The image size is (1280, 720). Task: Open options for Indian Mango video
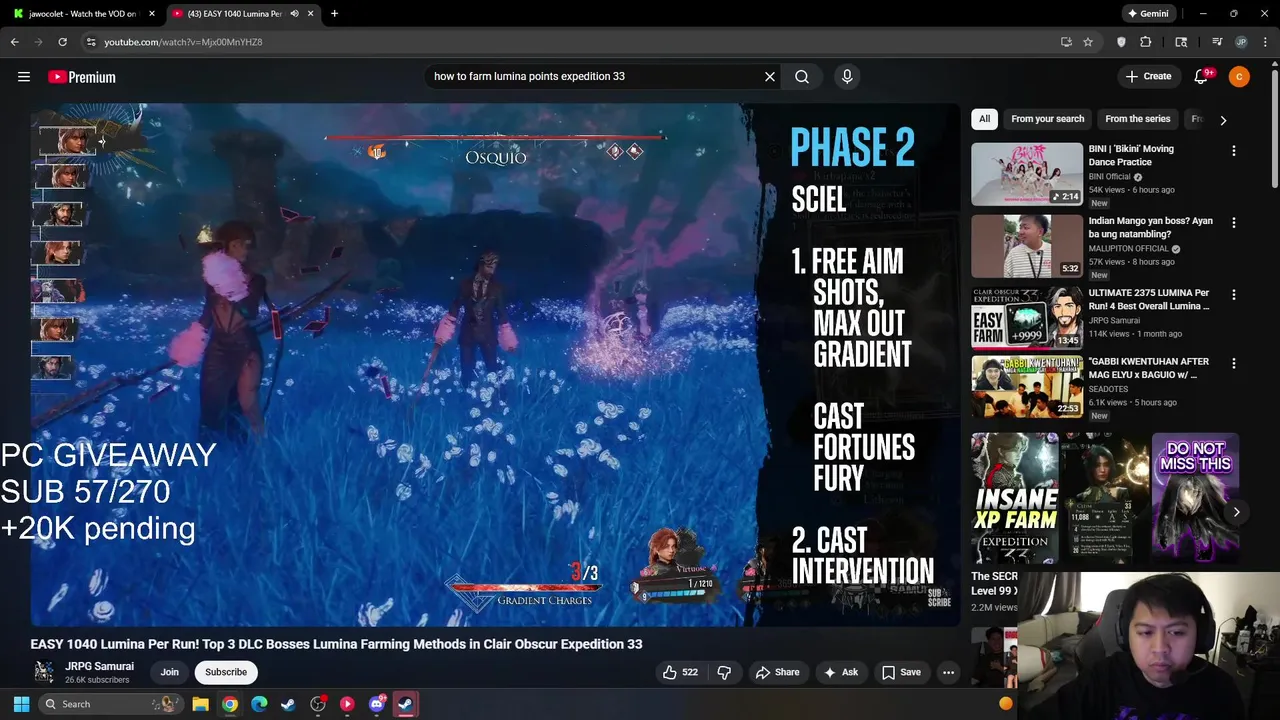click(1234, 223)
